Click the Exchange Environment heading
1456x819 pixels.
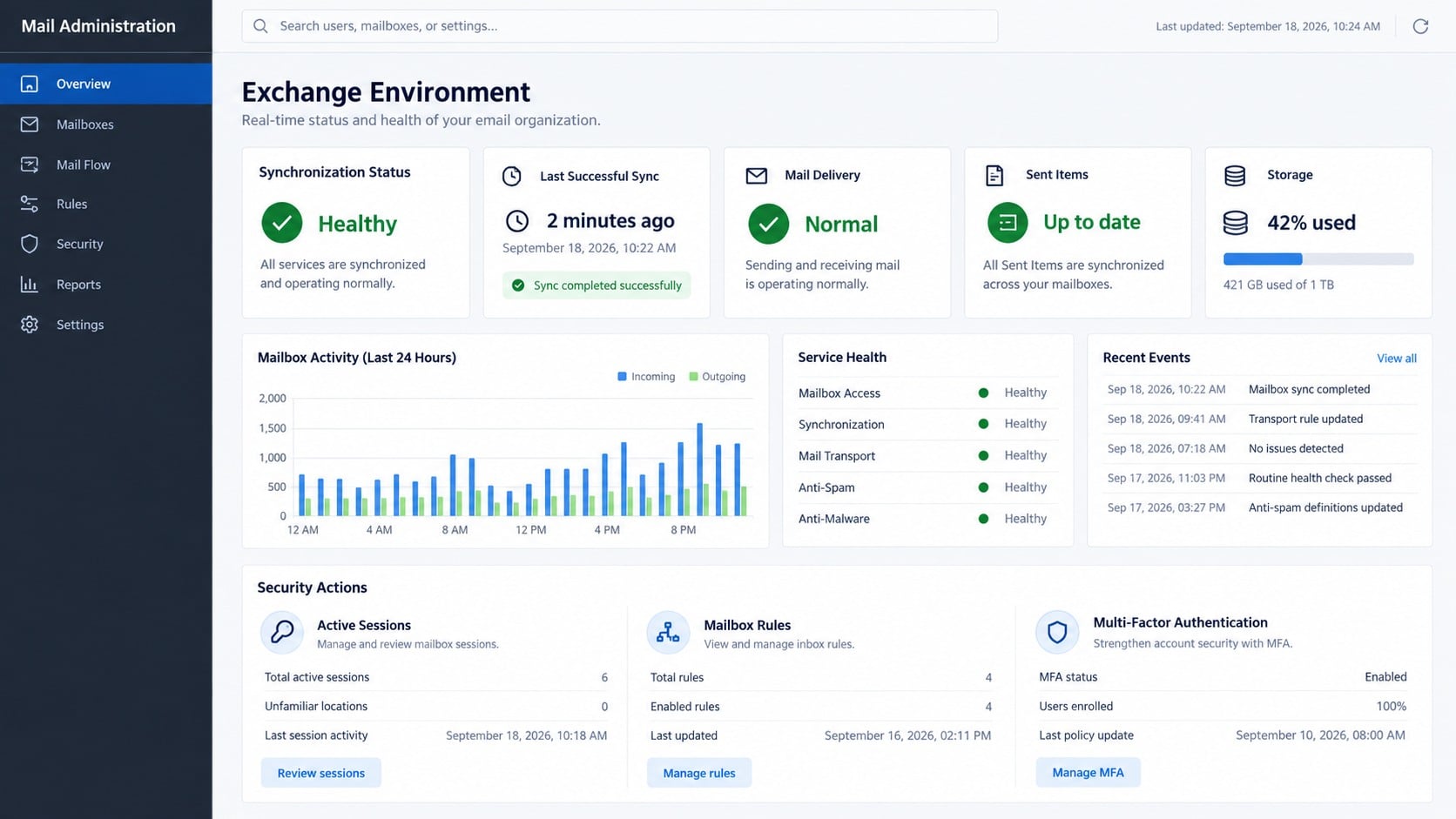coord(386,92)
